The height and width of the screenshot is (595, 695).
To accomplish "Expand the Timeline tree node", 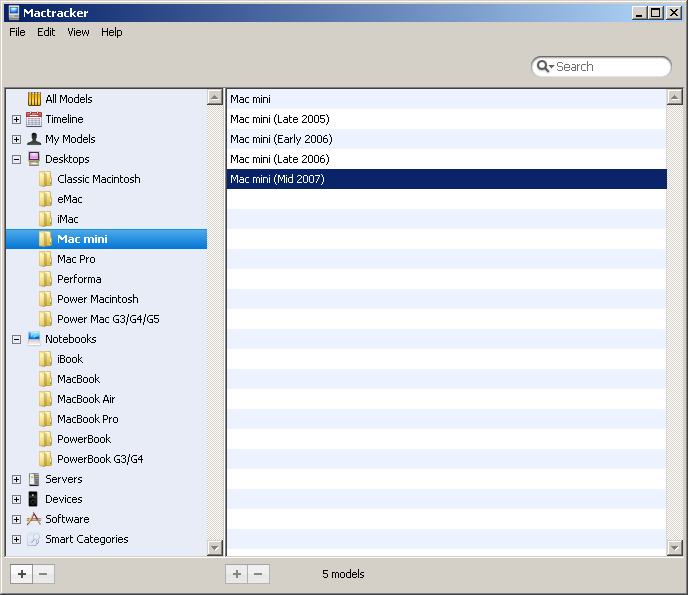I will 16,119.
